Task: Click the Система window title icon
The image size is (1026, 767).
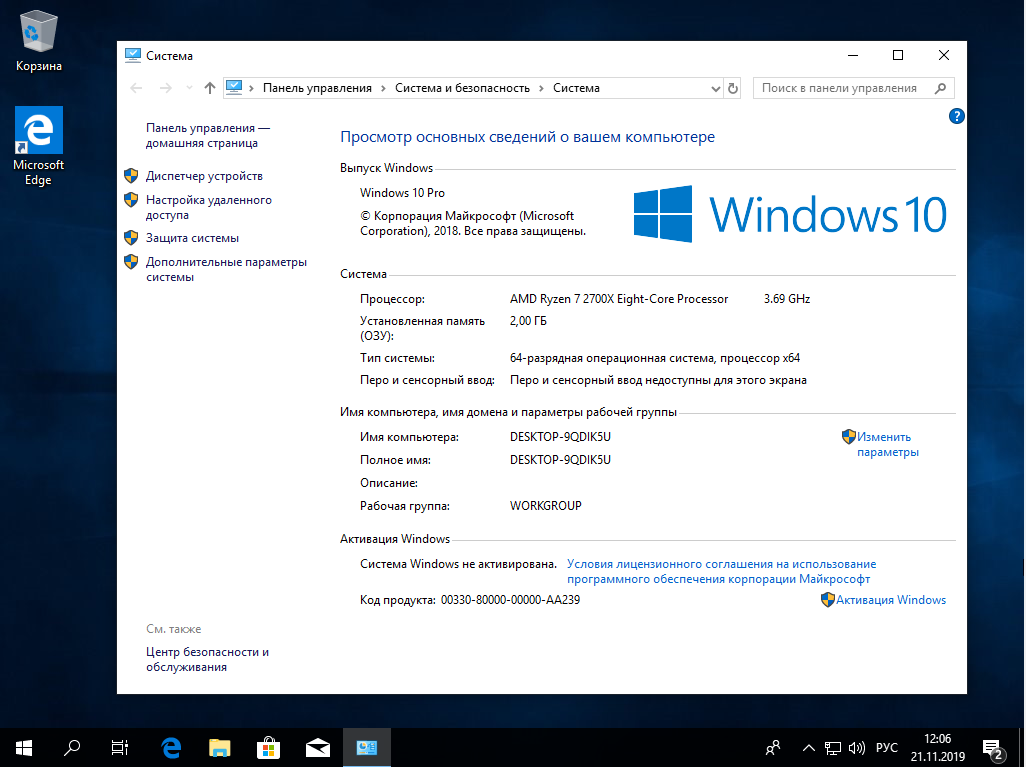Action: click(133, 56)
